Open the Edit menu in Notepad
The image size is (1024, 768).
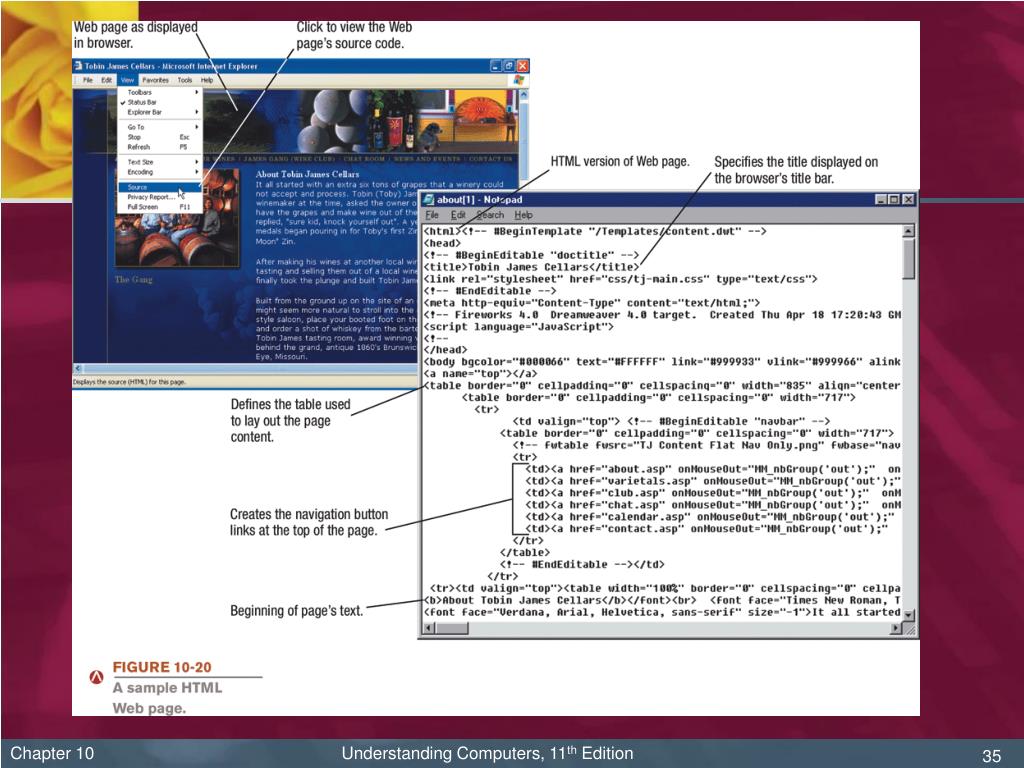tap(458, 215)
